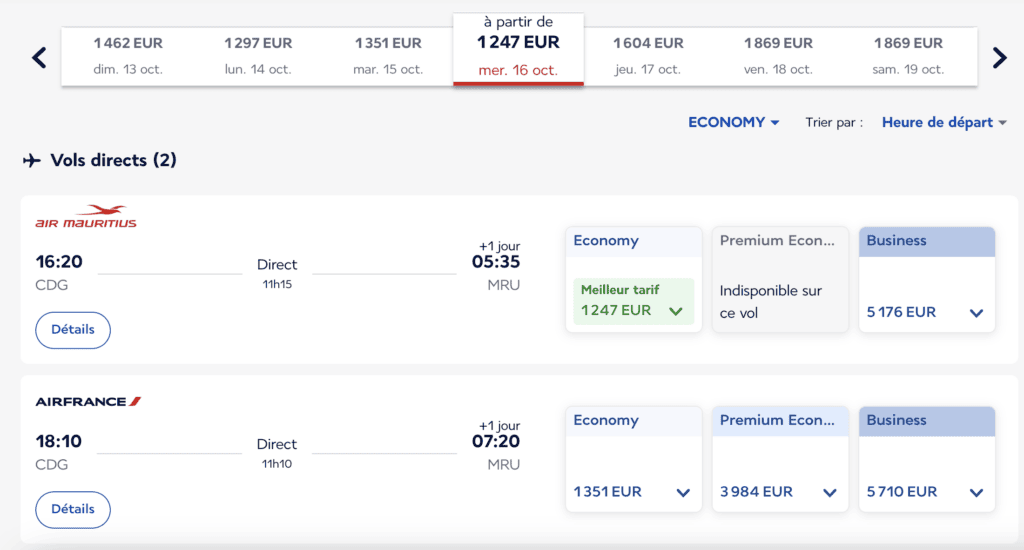Open the Heure de départ sort dropdown
The image size is (1024, 550).
(943, 122)
